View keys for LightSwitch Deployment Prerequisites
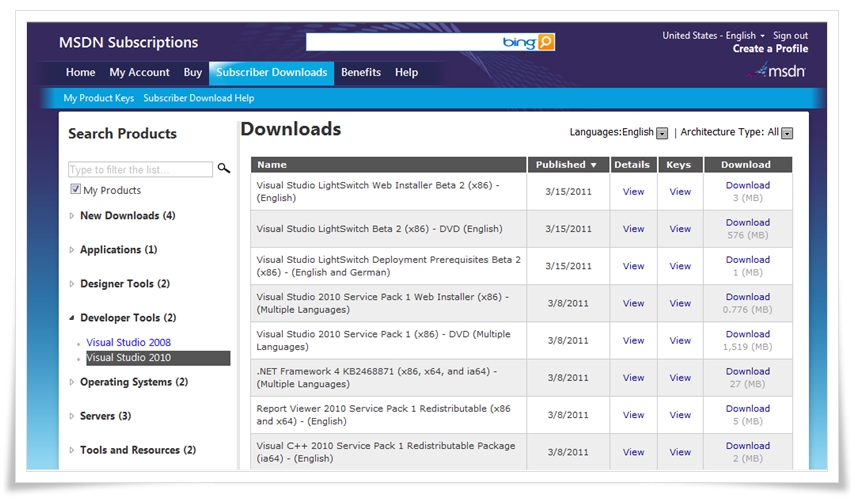The height and width of the screenshot is (499, 855). point(680,266)
